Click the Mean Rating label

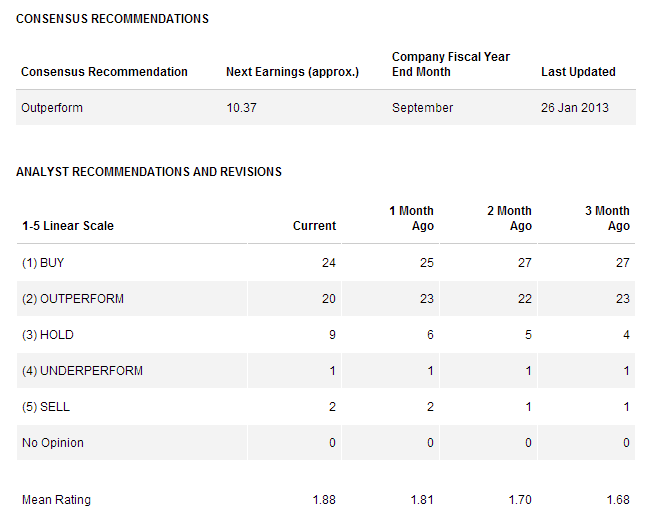pyautogui.click(x=56, y=500)
